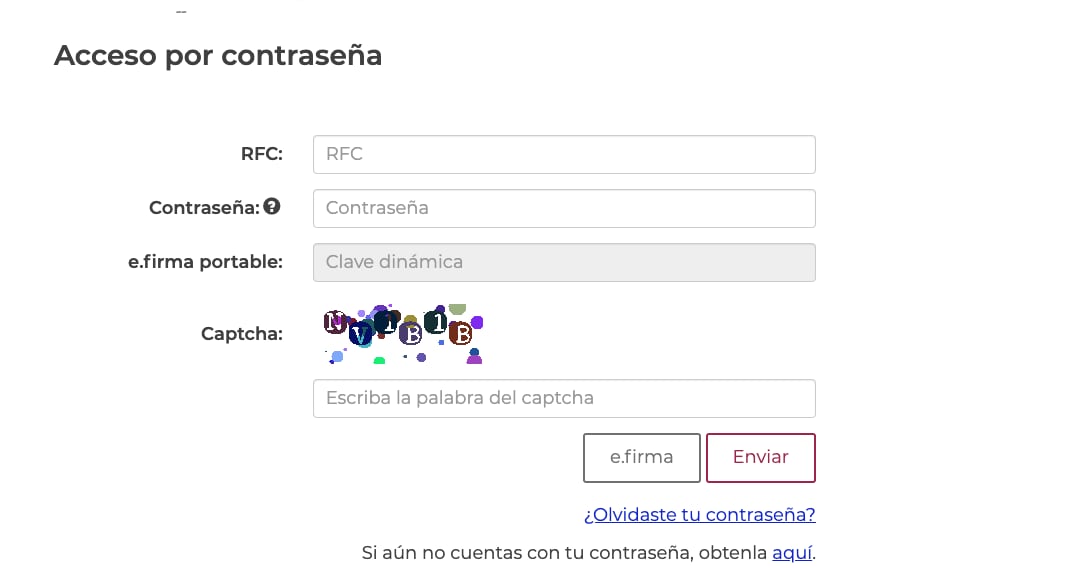Open the ¿Olvidaste tu contraseña? link
The width and height of the screenshot is (1080, 568).
click(699, 515)
